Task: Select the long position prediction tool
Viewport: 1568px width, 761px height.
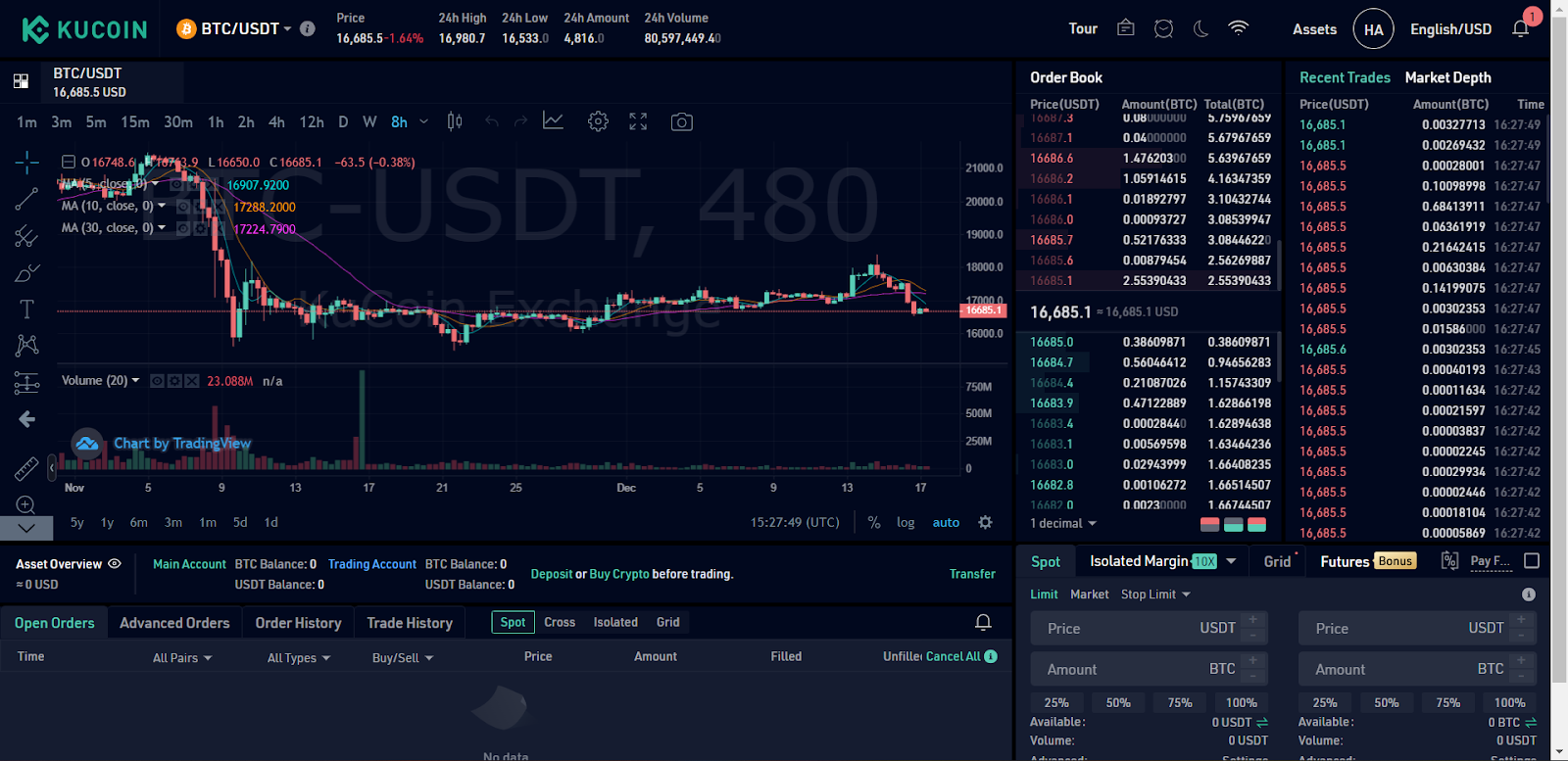Action: (26, 383)
